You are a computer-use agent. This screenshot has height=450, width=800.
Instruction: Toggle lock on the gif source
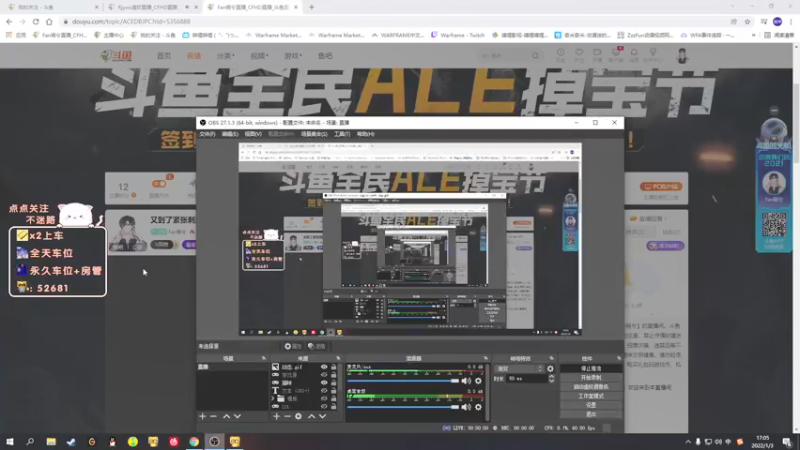coord(334,367)
